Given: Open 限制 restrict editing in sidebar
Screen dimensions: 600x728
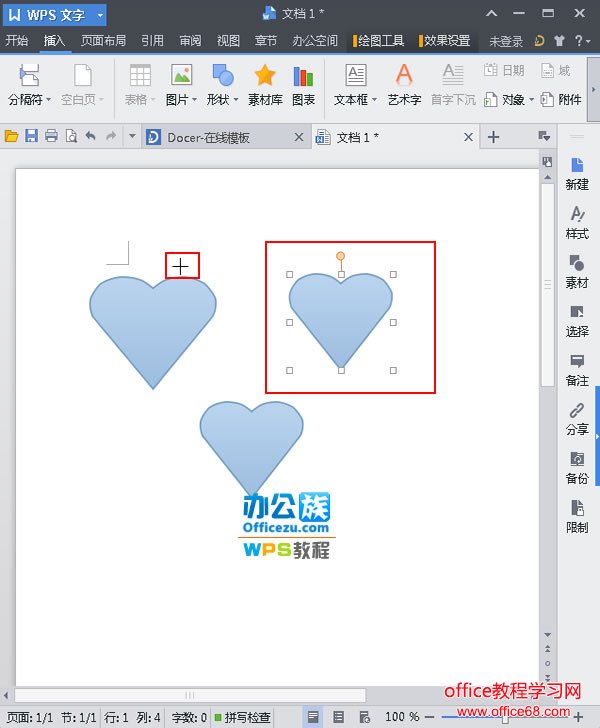Looking at the screenshot, I should pos(577,517).
